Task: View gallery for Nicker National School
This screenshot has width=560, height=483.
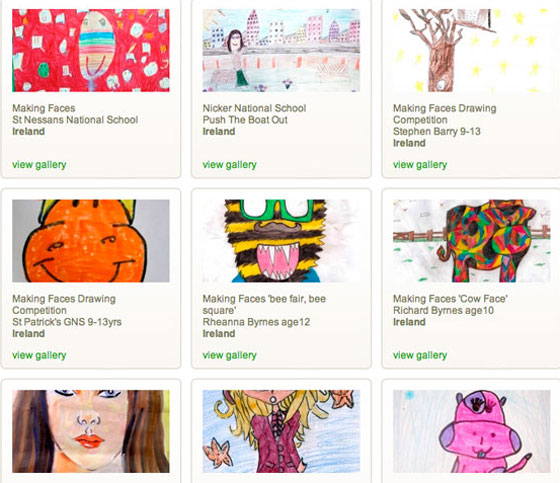Action: pos(230,165)
